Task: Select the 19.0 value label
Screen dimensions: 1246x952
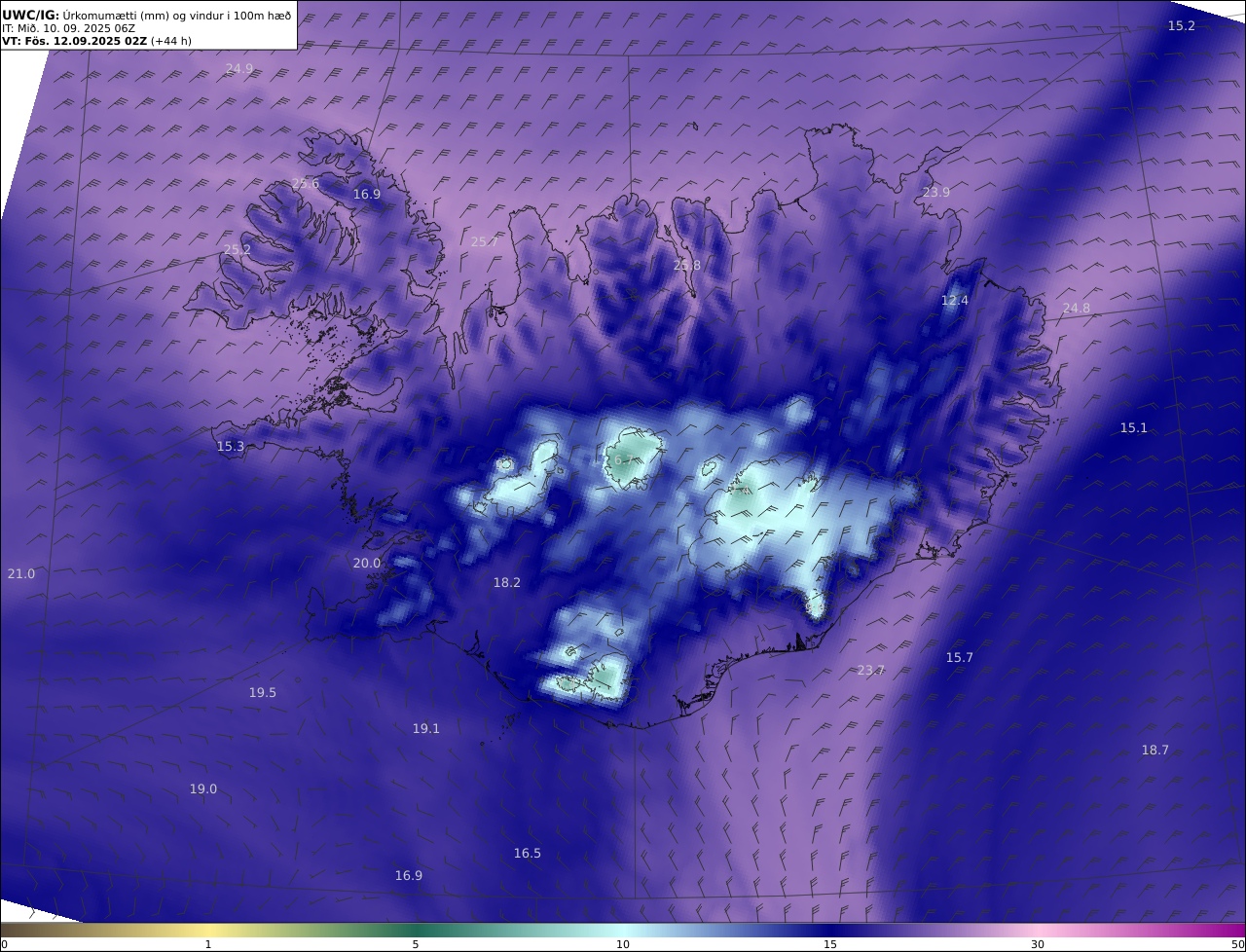Action: 202,789
